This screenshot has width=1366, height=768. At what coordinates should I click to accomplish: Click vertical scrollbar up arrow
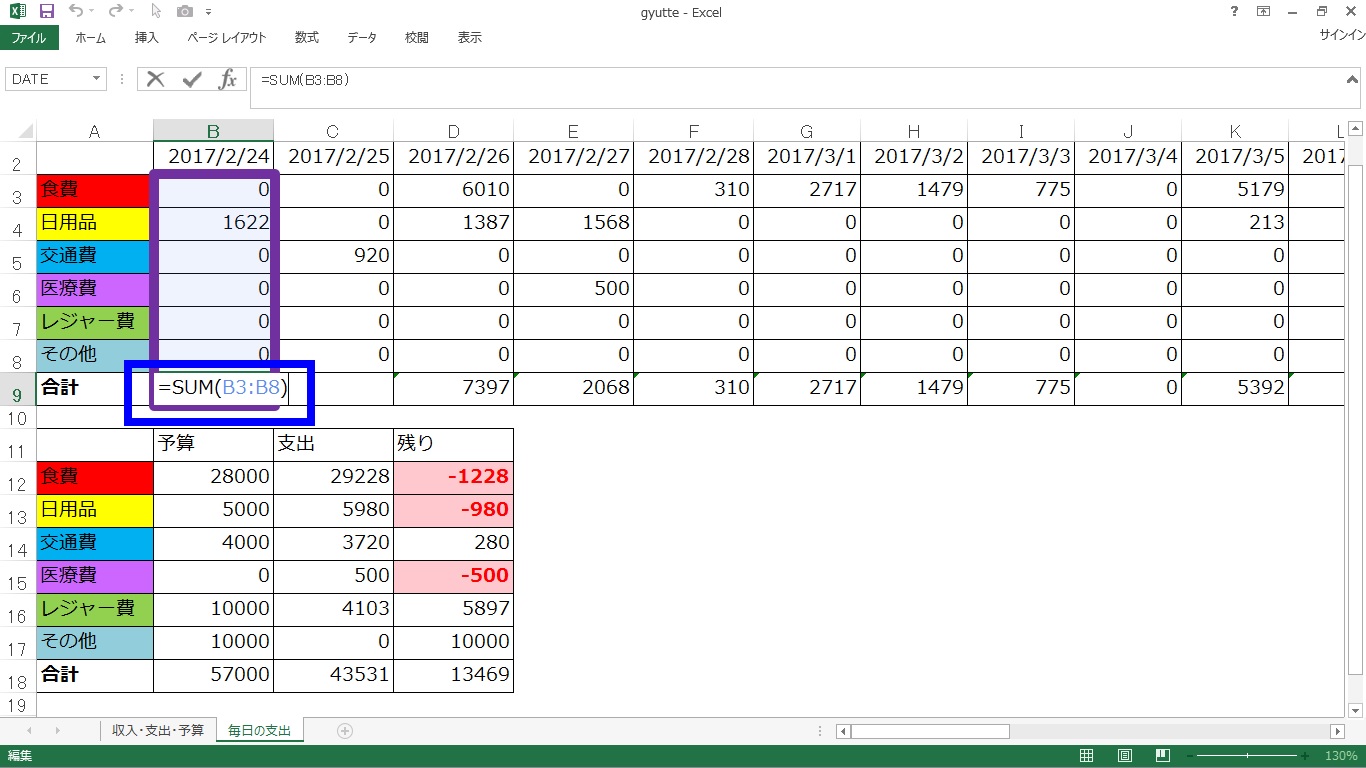[1356, 129]
